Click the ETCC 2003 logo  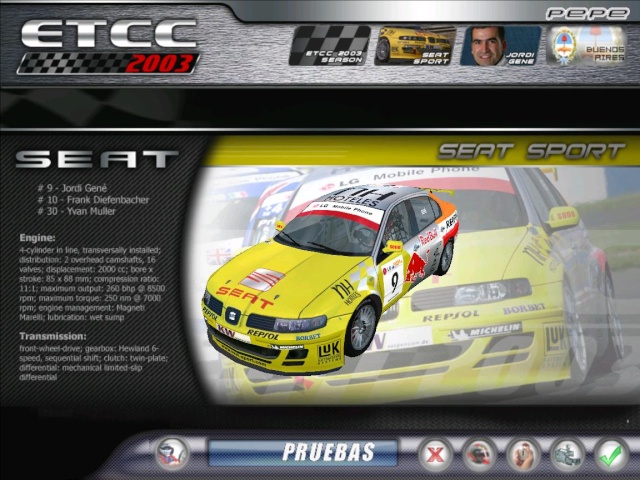pyautogui.click(x=109, y=47)
